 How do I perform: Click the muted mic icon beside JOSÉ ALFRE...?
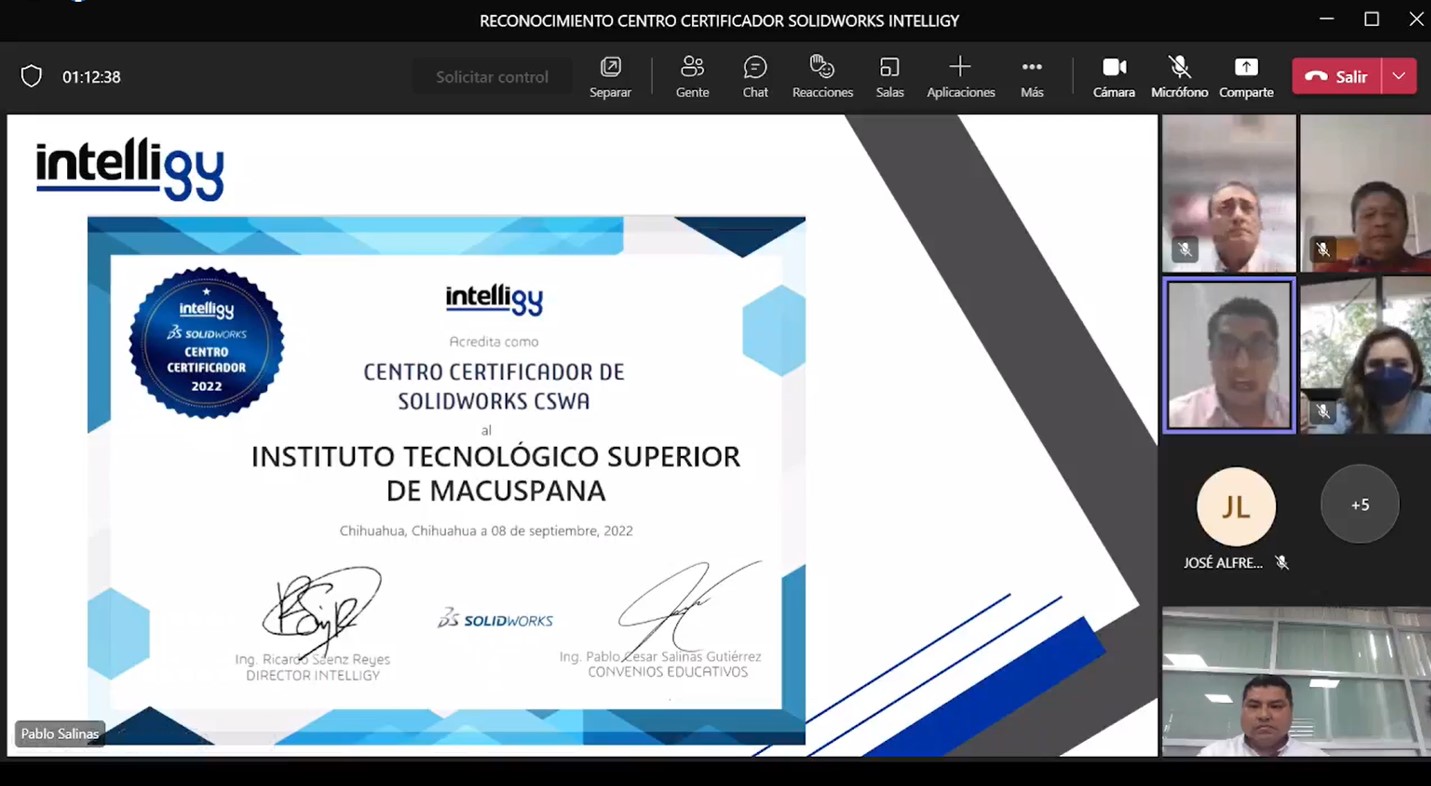[1282, 563]
